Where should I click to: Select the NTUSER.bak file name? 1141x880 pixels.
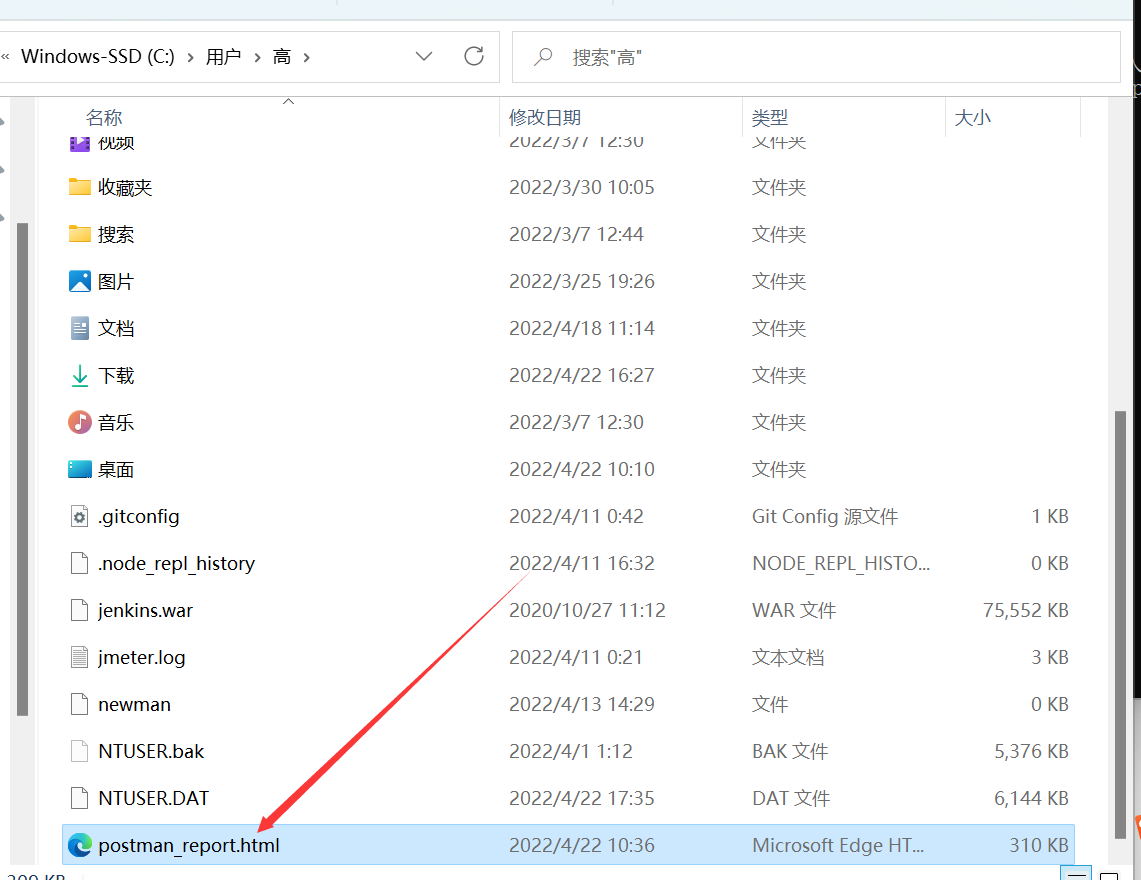coord(151,751)
